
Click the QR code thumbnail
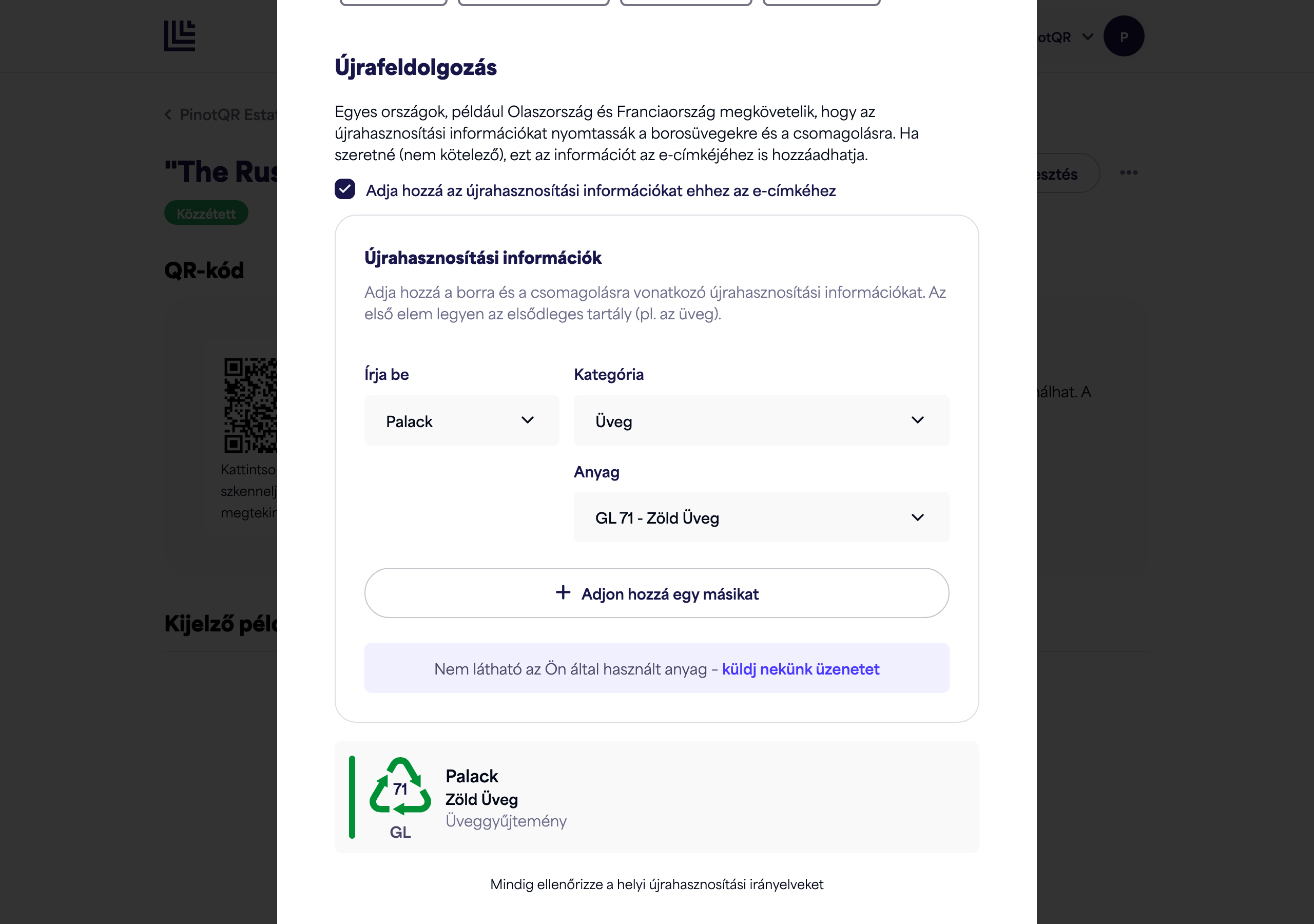point(250,406)
